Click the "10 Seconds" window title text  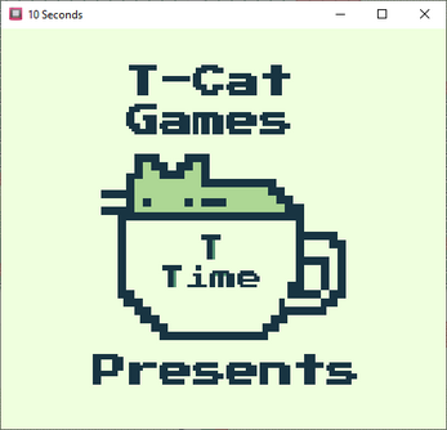55,15
